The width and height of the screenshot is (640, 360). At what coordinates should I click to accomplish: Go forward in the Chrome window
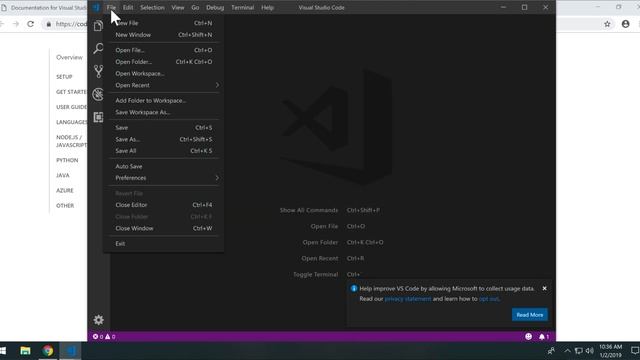(x=16, y=24)
